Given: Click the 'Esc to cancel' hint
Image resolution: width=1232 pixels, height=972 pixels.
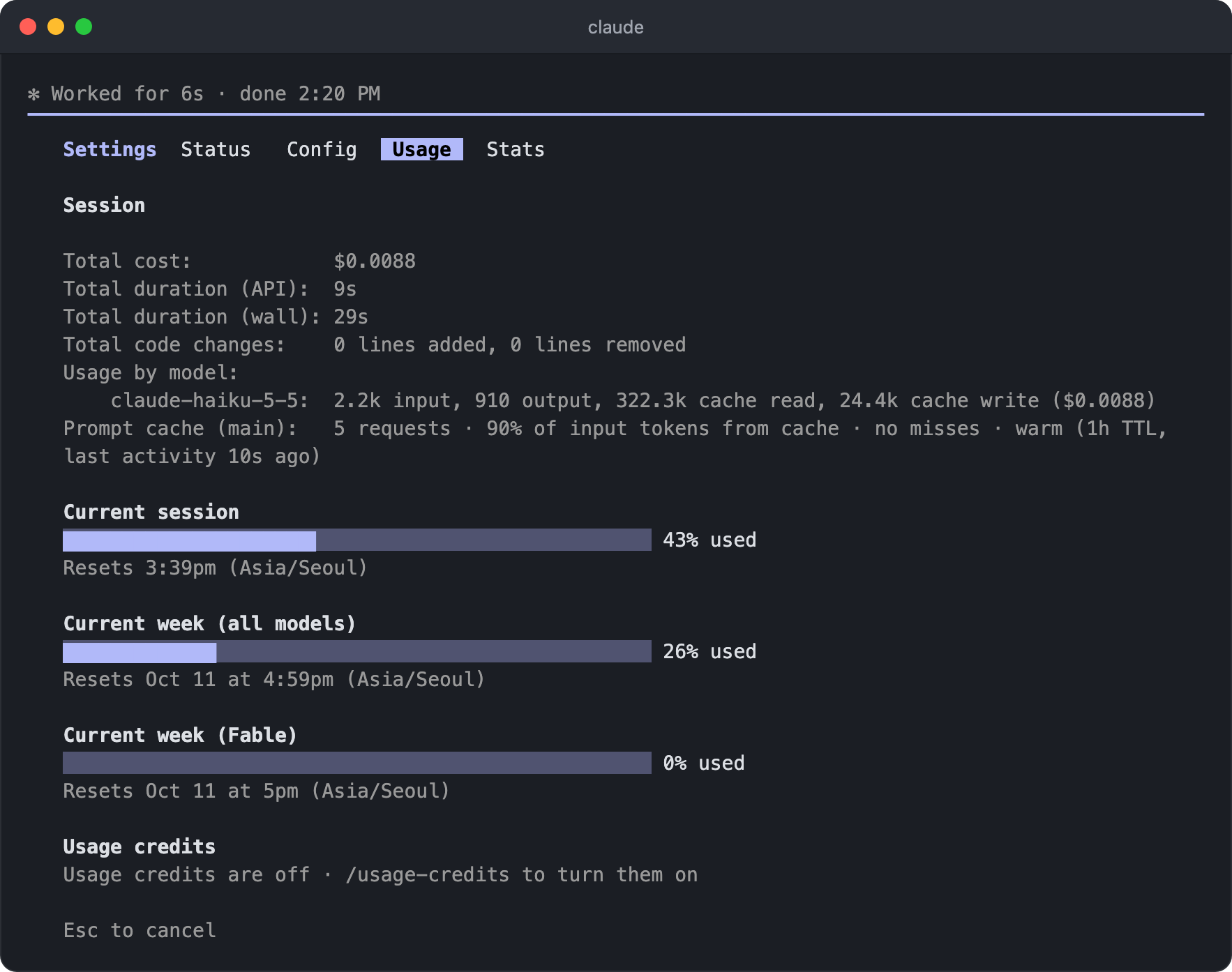Looking at the screenshot, I should (140, 930).
